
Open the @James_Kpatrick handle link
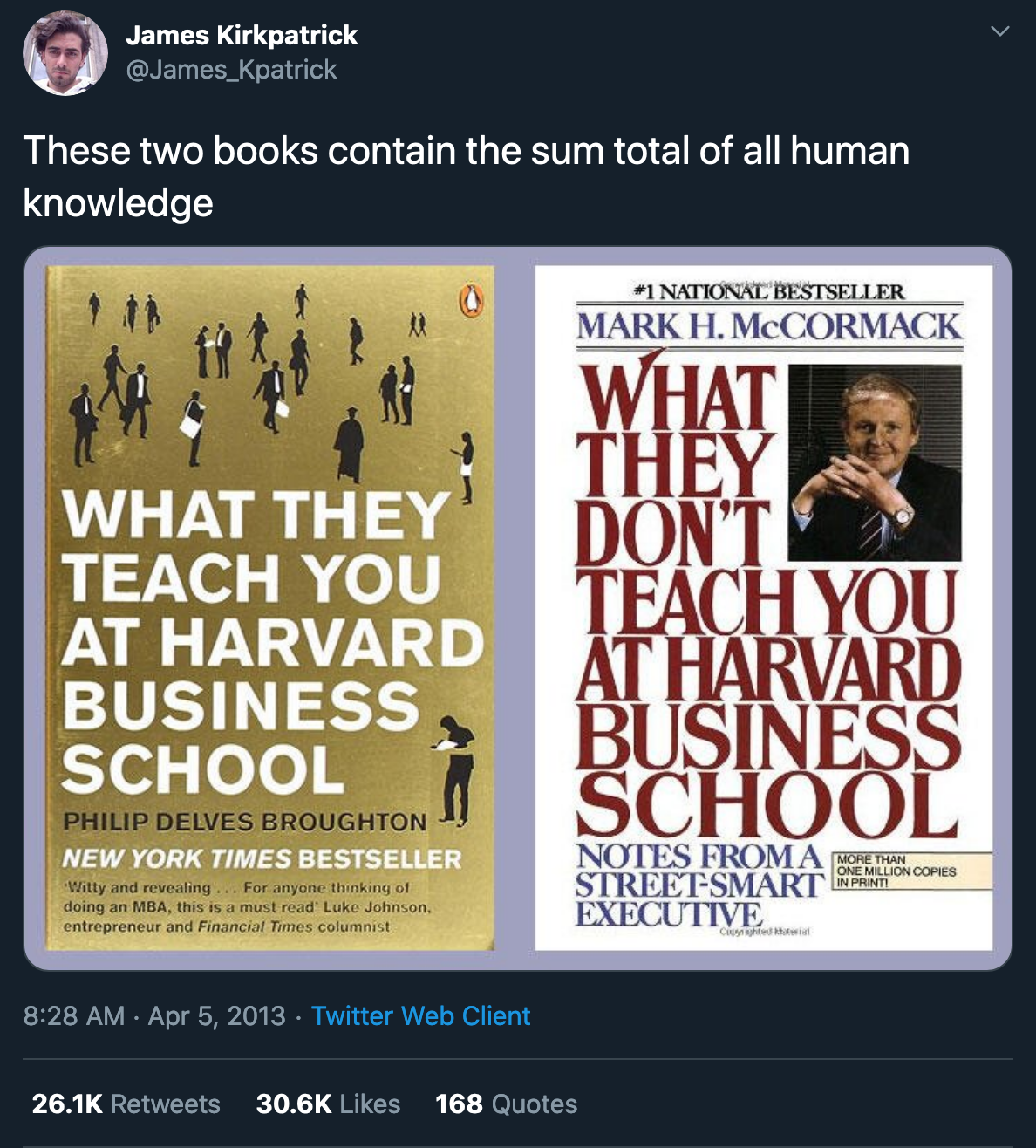click(x=231, y=70)
